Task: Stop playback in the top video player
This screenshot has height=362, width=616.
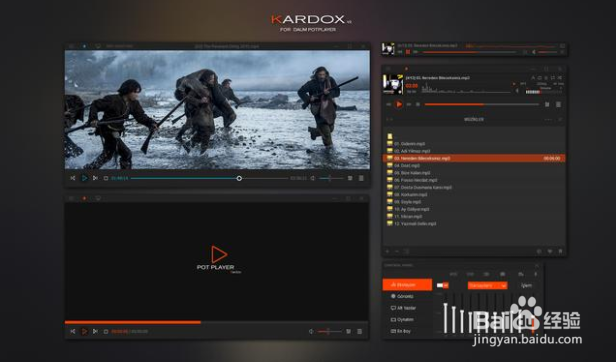Action: point(106,178)
